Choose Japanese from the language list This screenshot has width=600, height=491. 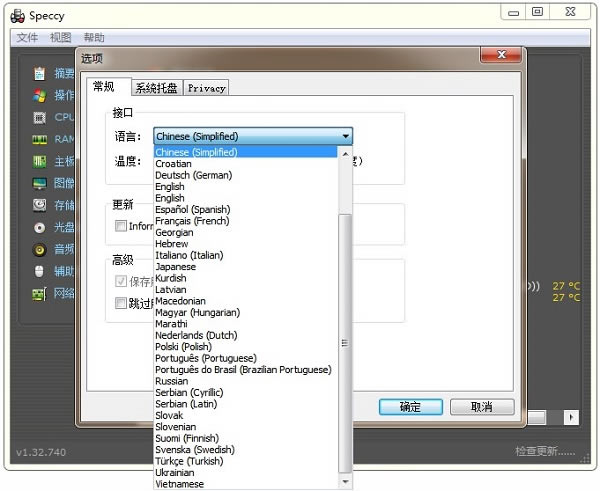[x=175, y=267]
